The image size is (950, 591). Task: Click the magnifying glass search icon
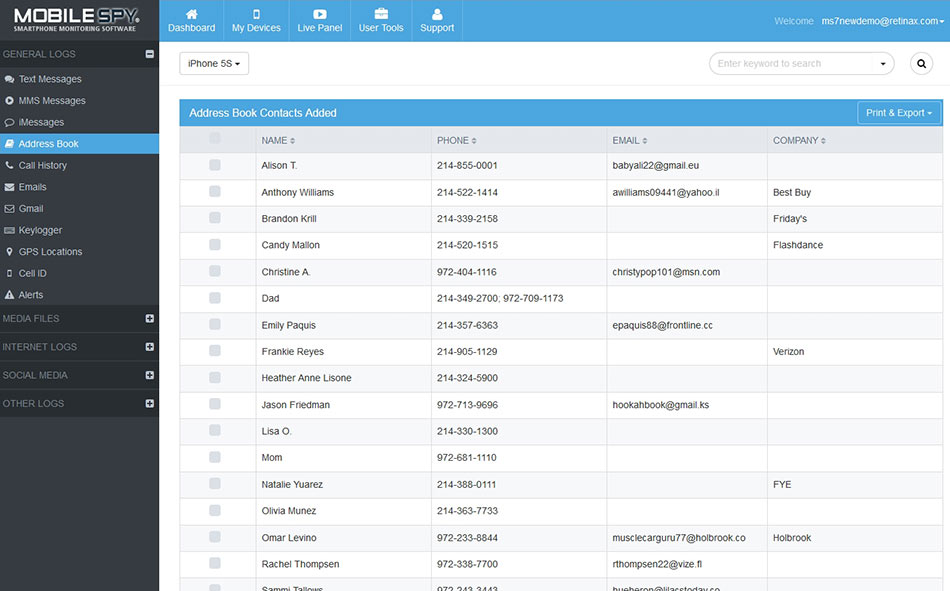pyautogui.click(x=921, y=64)
